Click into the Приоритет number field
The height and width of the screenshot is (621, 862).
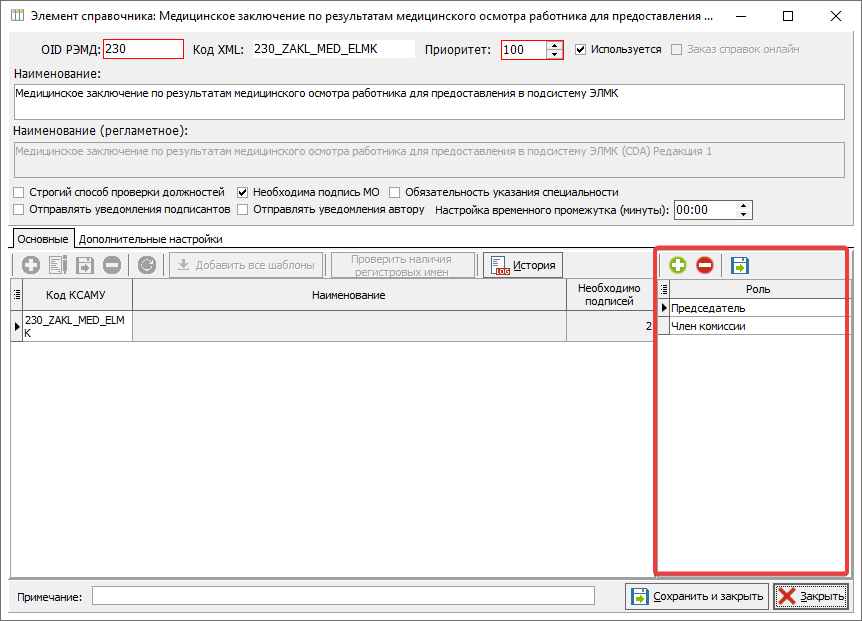pyautogui.click(x=524, y=50)
